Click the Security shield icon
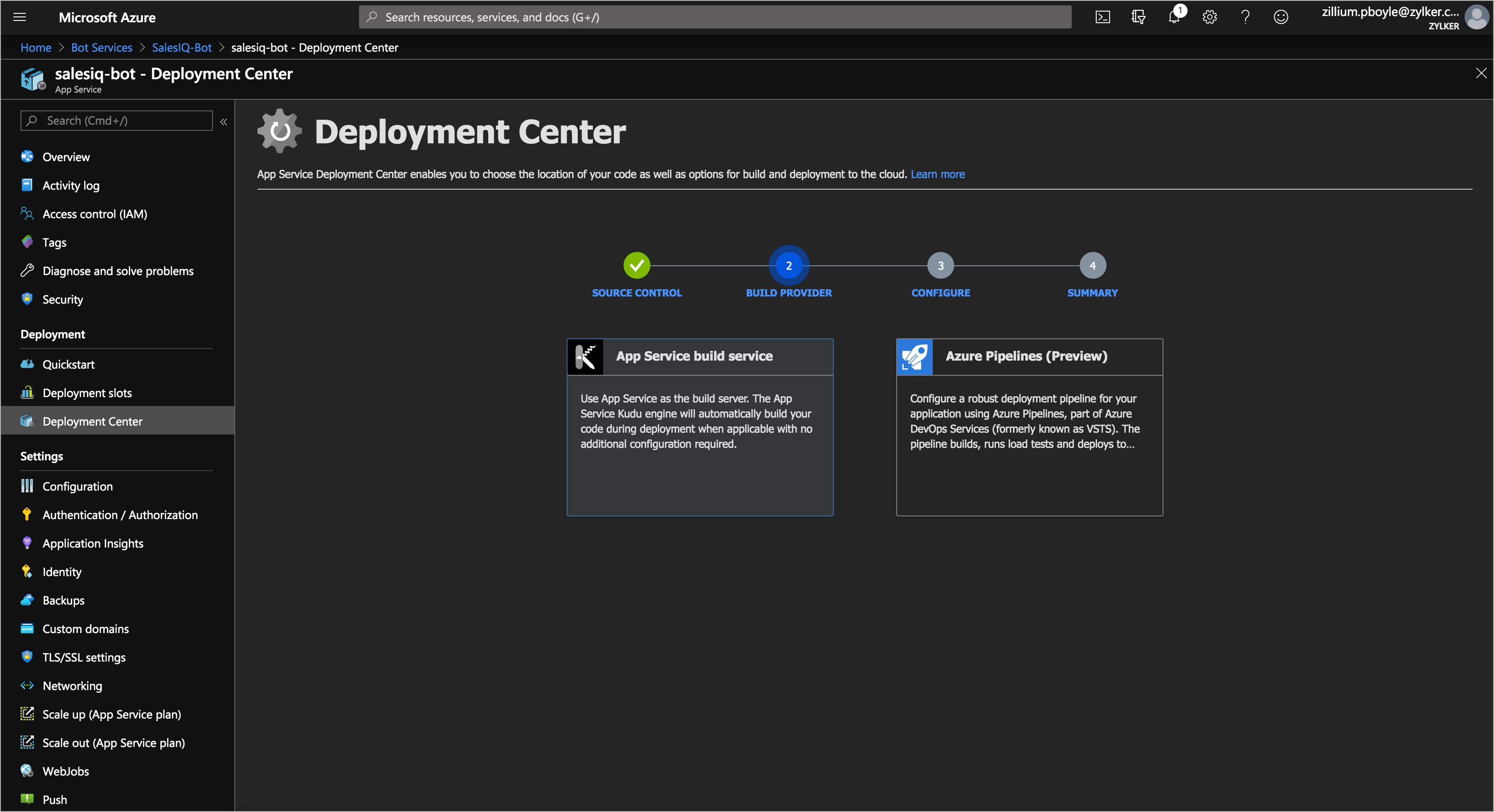 coord(27,298)
